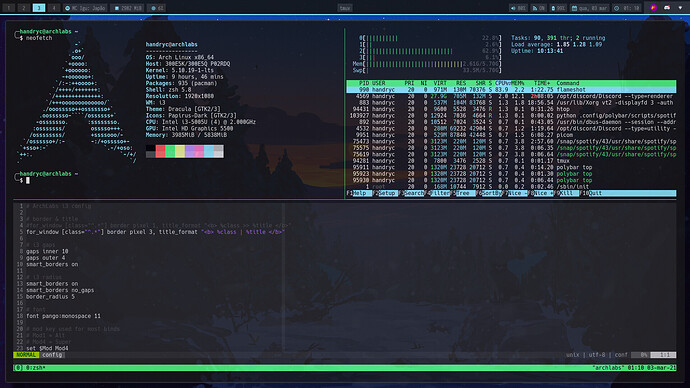690x388 pixels.
Task: Click F1 Help in htop
Action: tap(359, 193)
